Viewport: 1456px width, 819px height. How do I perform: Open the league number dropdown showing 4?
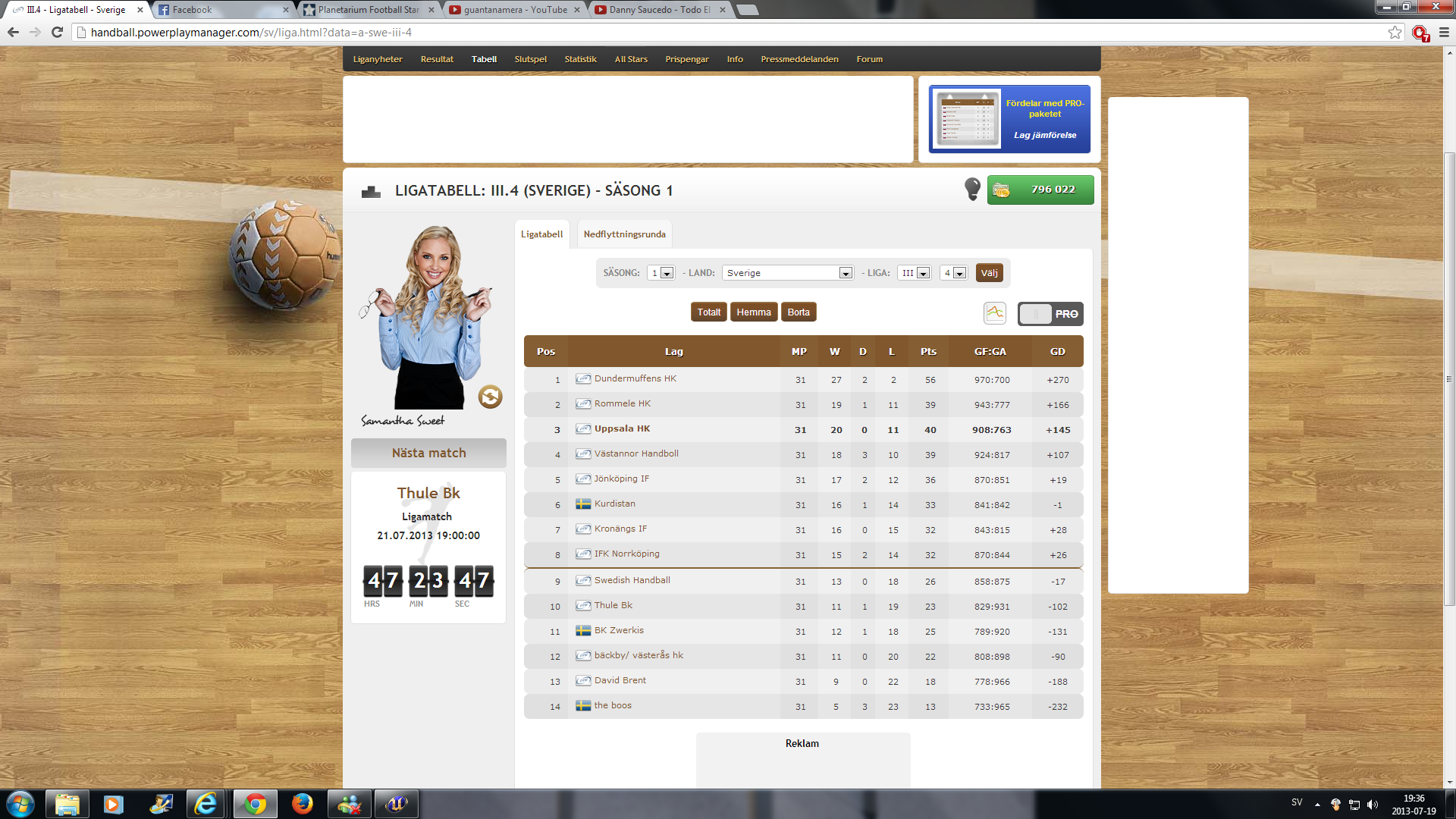pyautogui.click(x=953, y=273)
